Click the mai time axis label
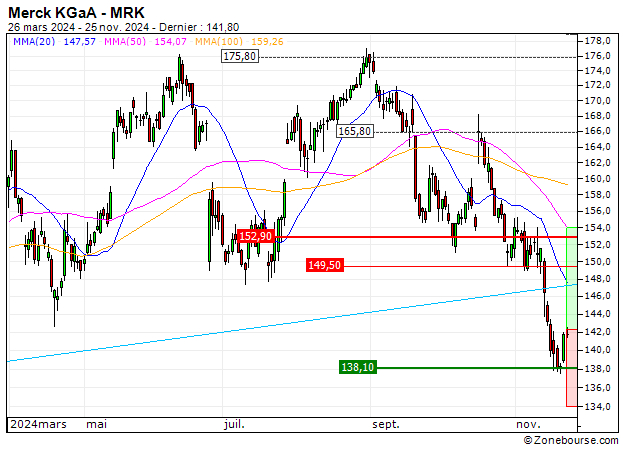This screenshot has width=625, height=450. pyautogui.click(x=96, y=424)
